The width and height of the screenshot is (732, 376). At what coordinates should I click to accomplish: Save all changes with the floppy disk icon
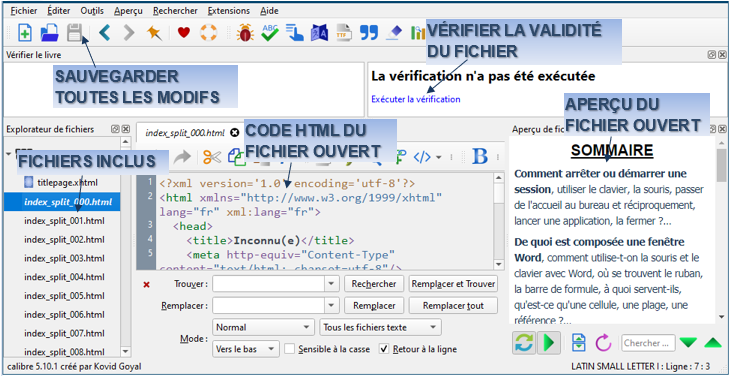pos(74,33)
